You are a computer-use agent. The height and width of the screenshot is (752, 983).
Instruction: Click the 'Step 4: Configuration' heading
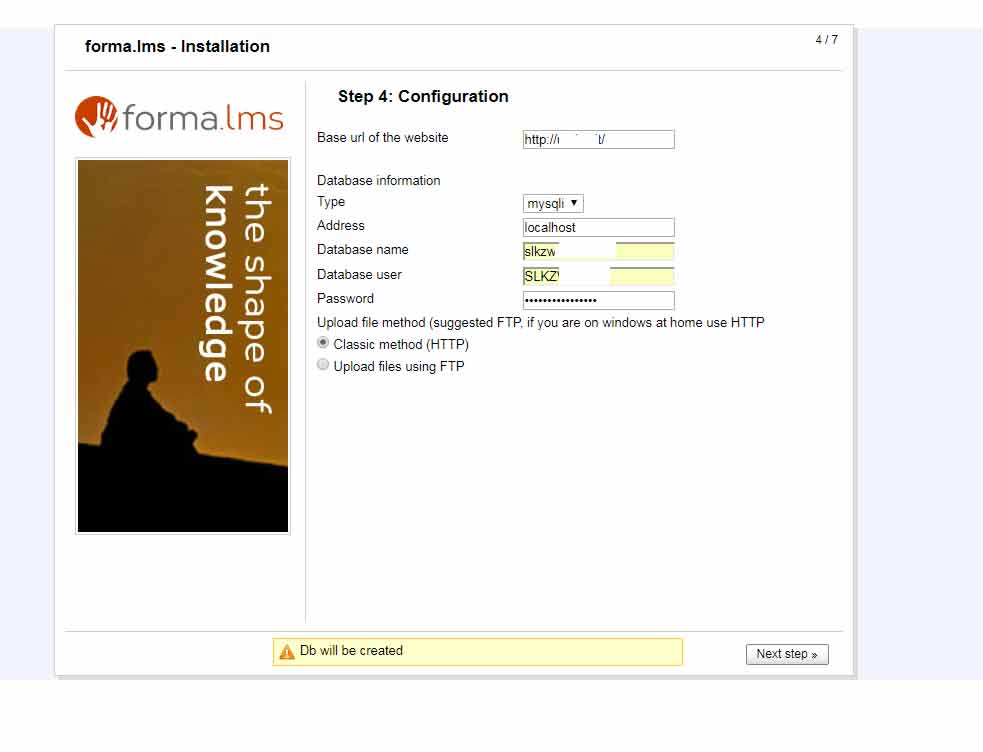tap(423, 97)
